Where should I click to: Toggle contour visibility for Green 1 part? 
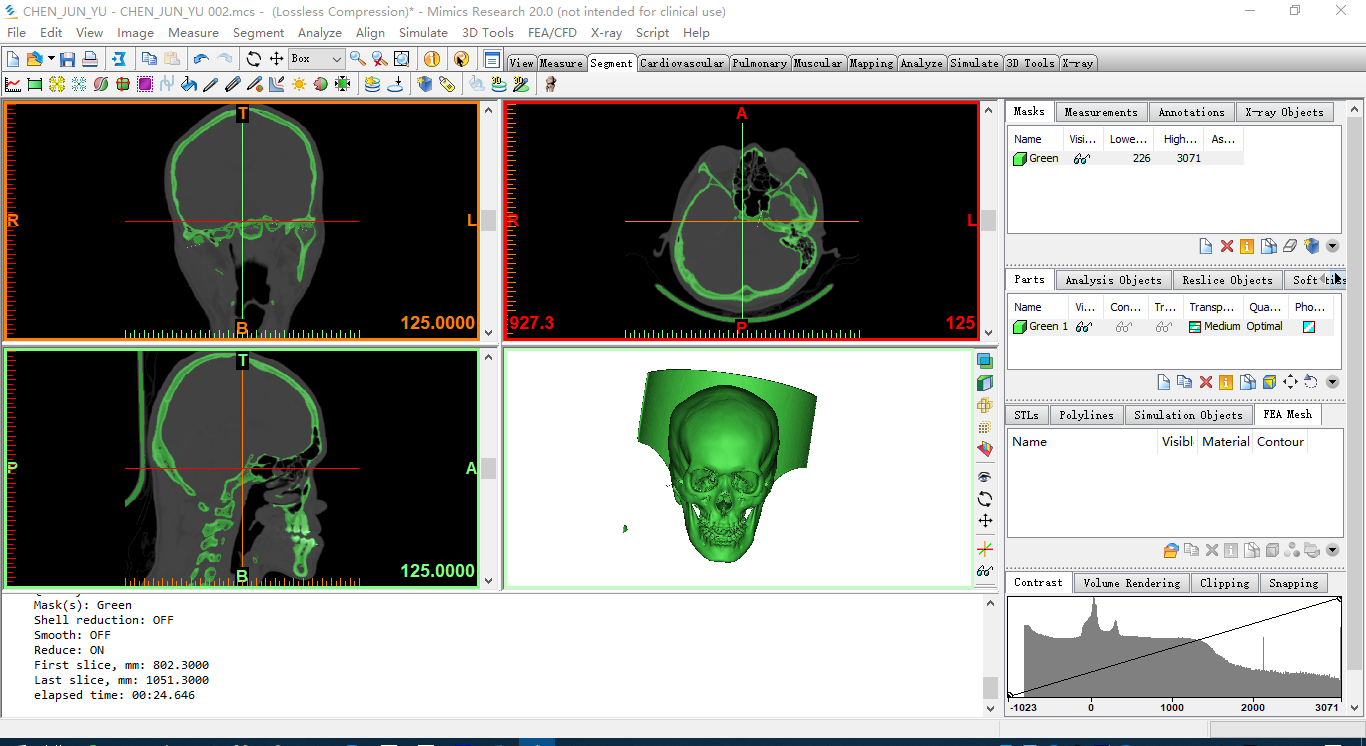[x=1124, y=326]
